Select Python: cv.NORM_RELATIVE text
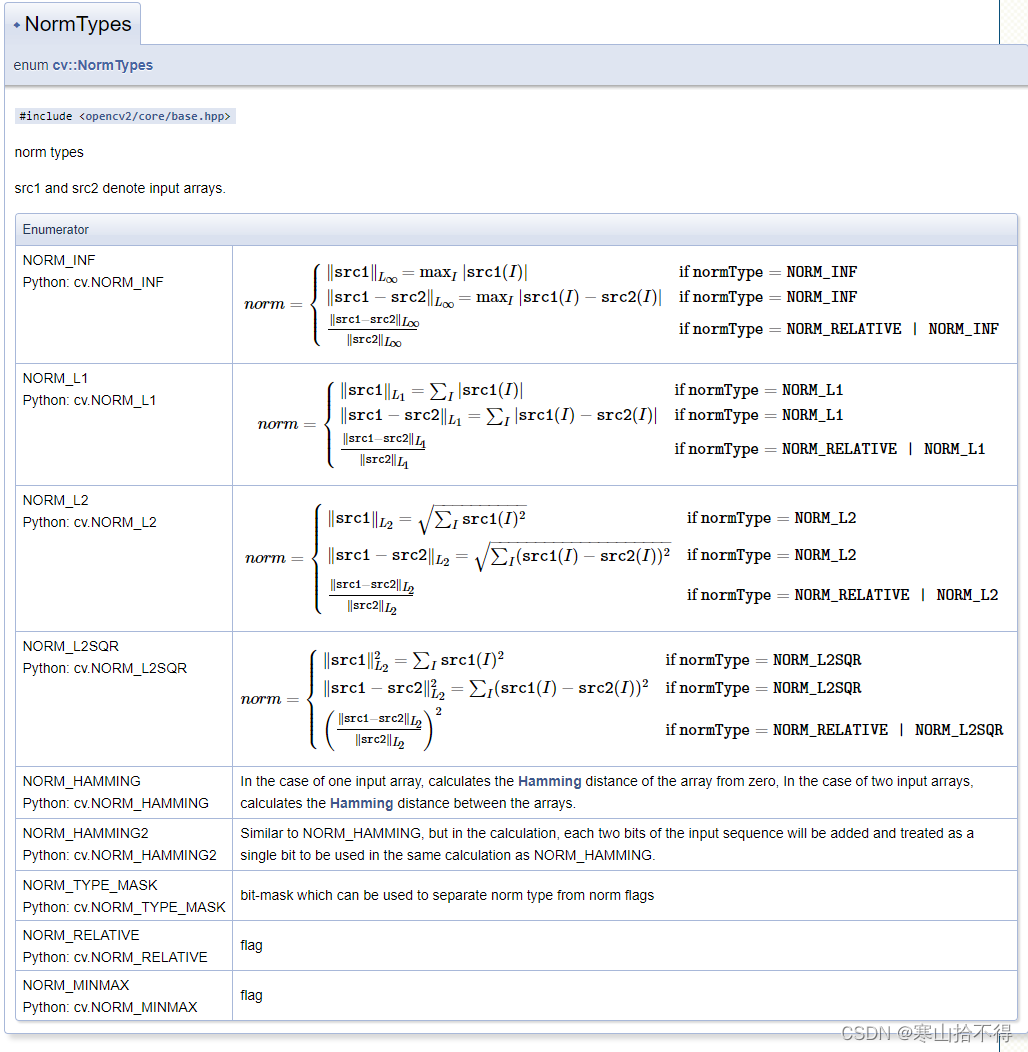1028x1052 pixels. [115, 957]
